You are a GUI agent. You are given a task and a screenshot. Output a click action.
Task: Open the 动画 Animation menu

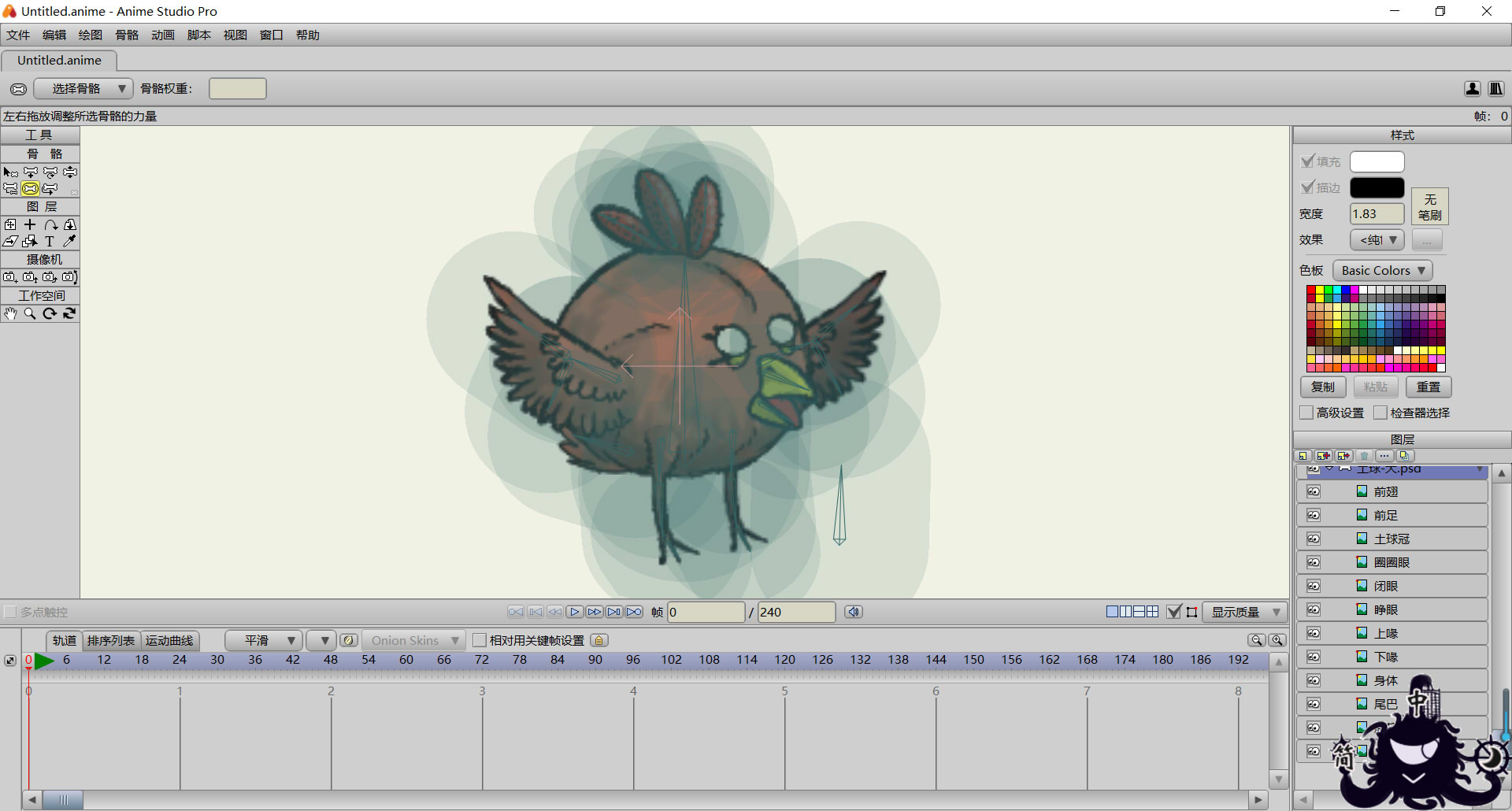click(x=163, y=35)
